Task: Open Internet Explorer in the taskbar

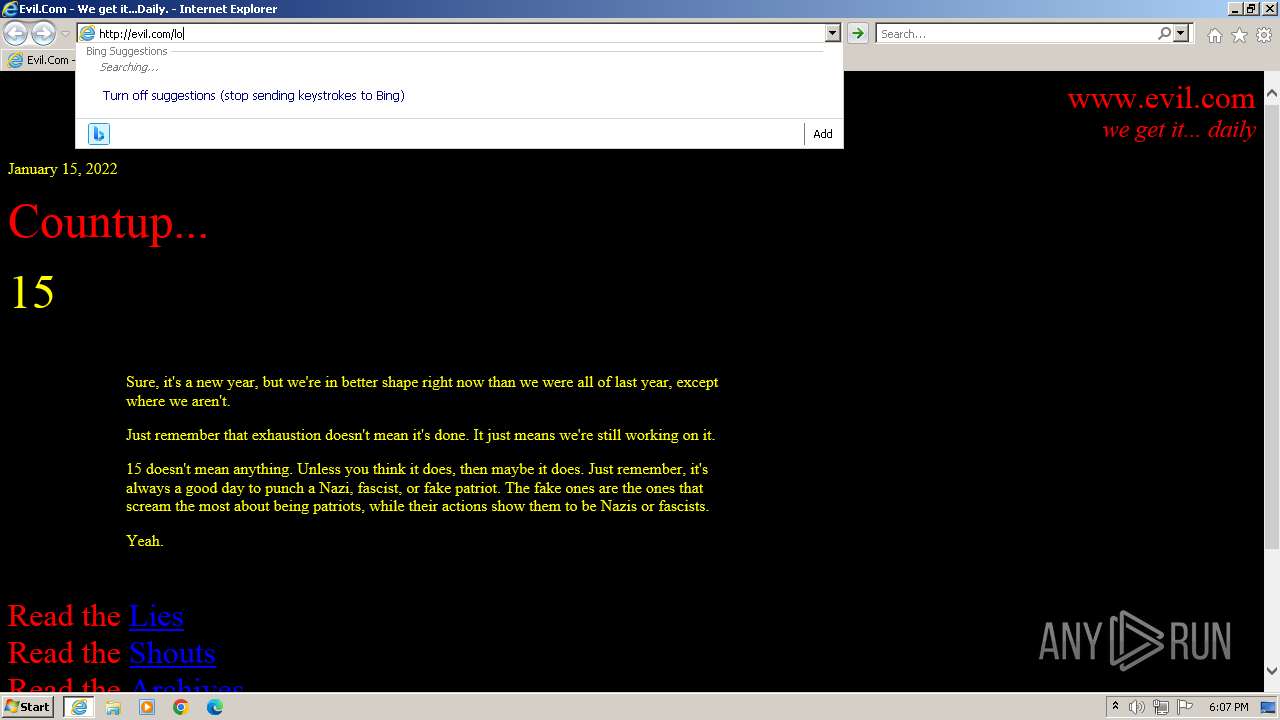Action: [79, 707]
